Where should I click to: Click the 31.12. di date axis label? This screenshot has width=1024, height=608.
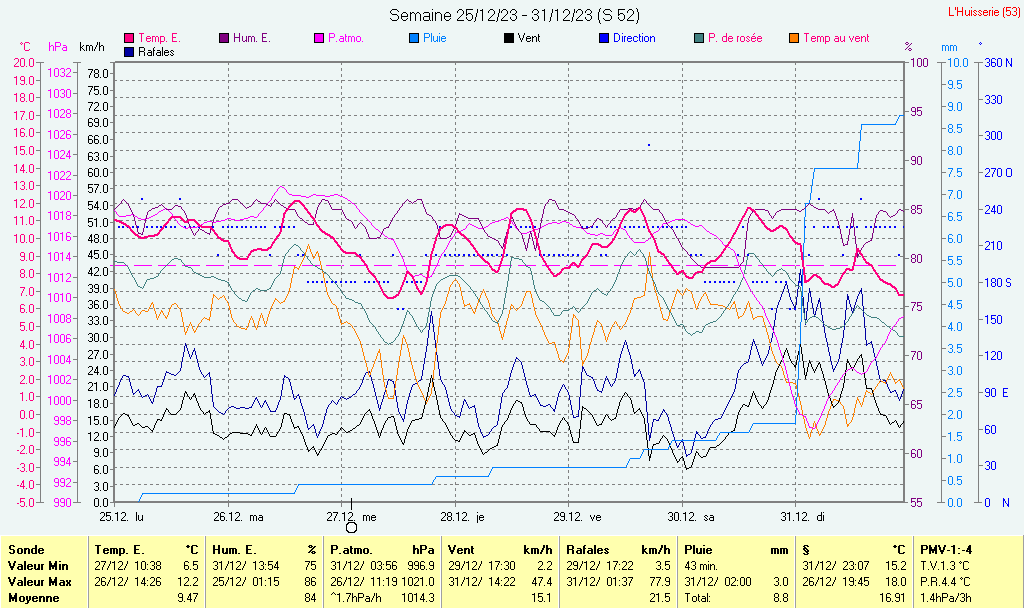coord(803,517)
